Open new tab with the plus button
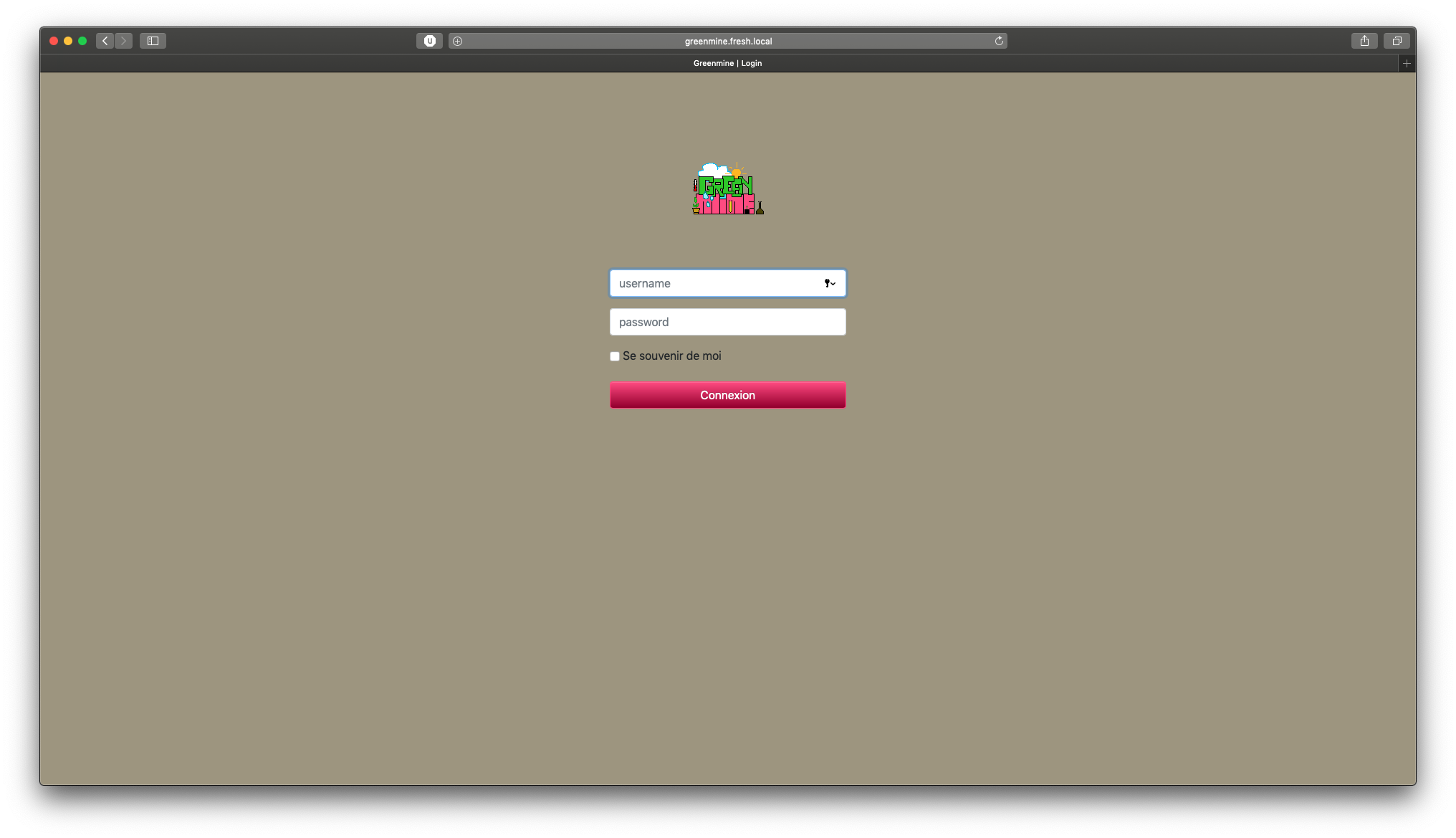Viewport: 1456px width, 838px height. tap(1407, 63)
